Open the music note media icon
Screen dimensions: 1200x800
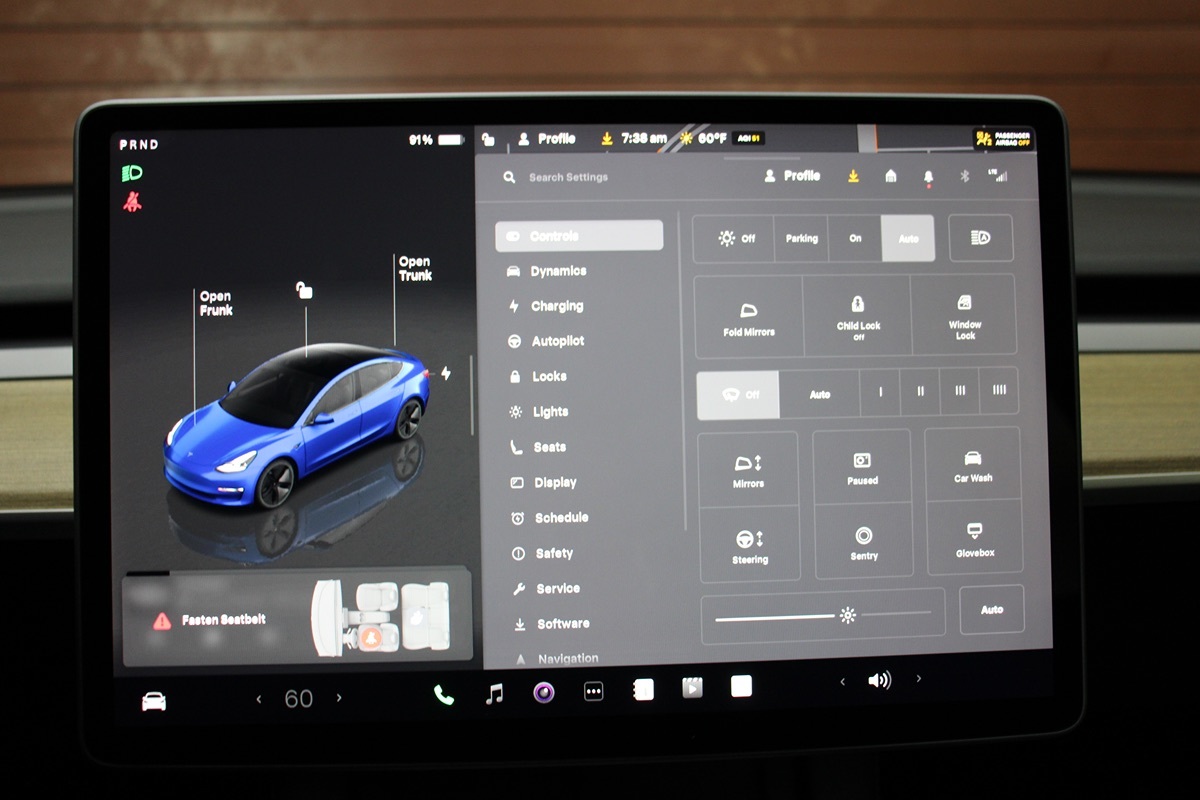coord(494,693)
